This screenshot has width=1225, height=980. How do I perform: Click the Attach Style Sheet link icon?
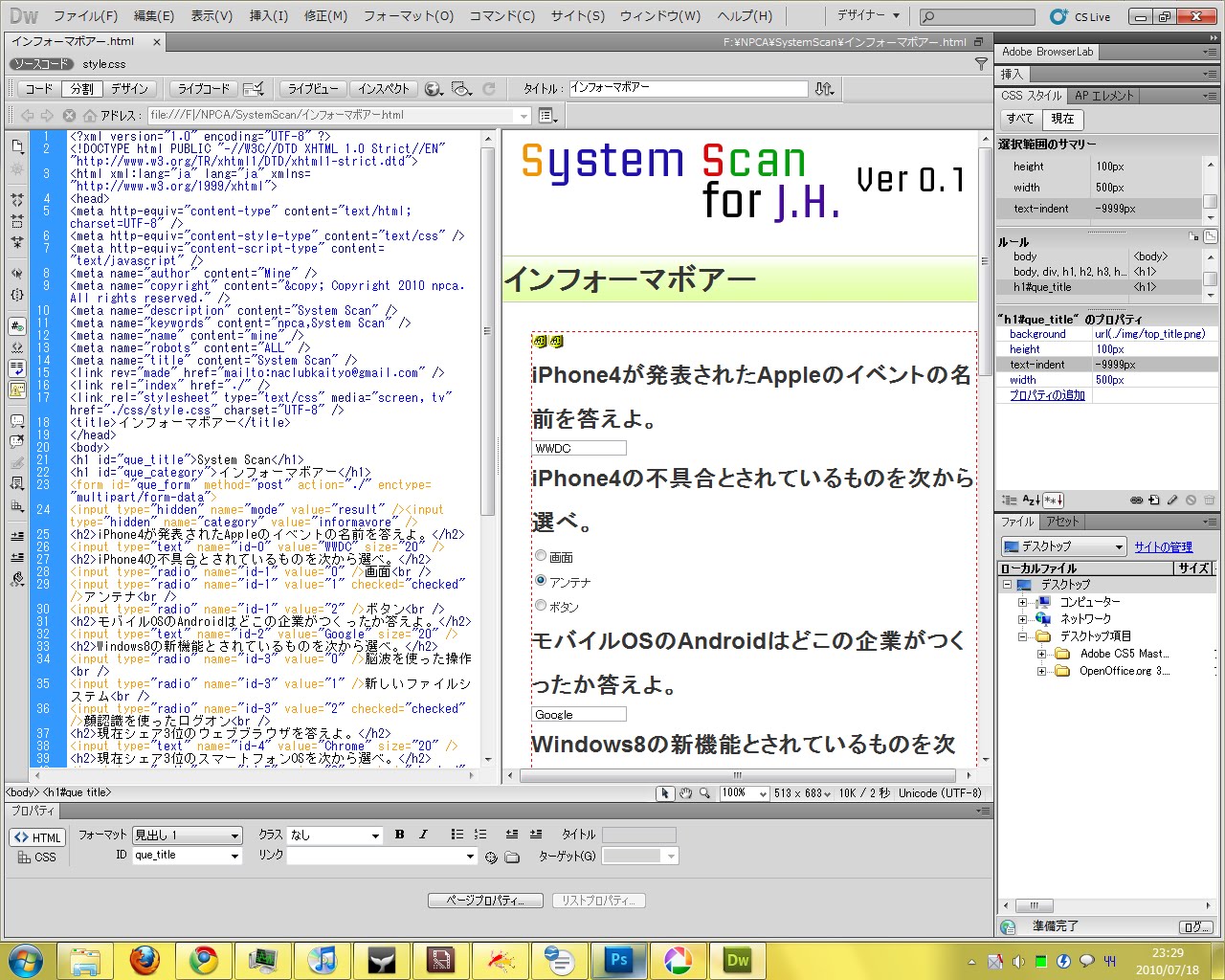(x=1136, y=500)
